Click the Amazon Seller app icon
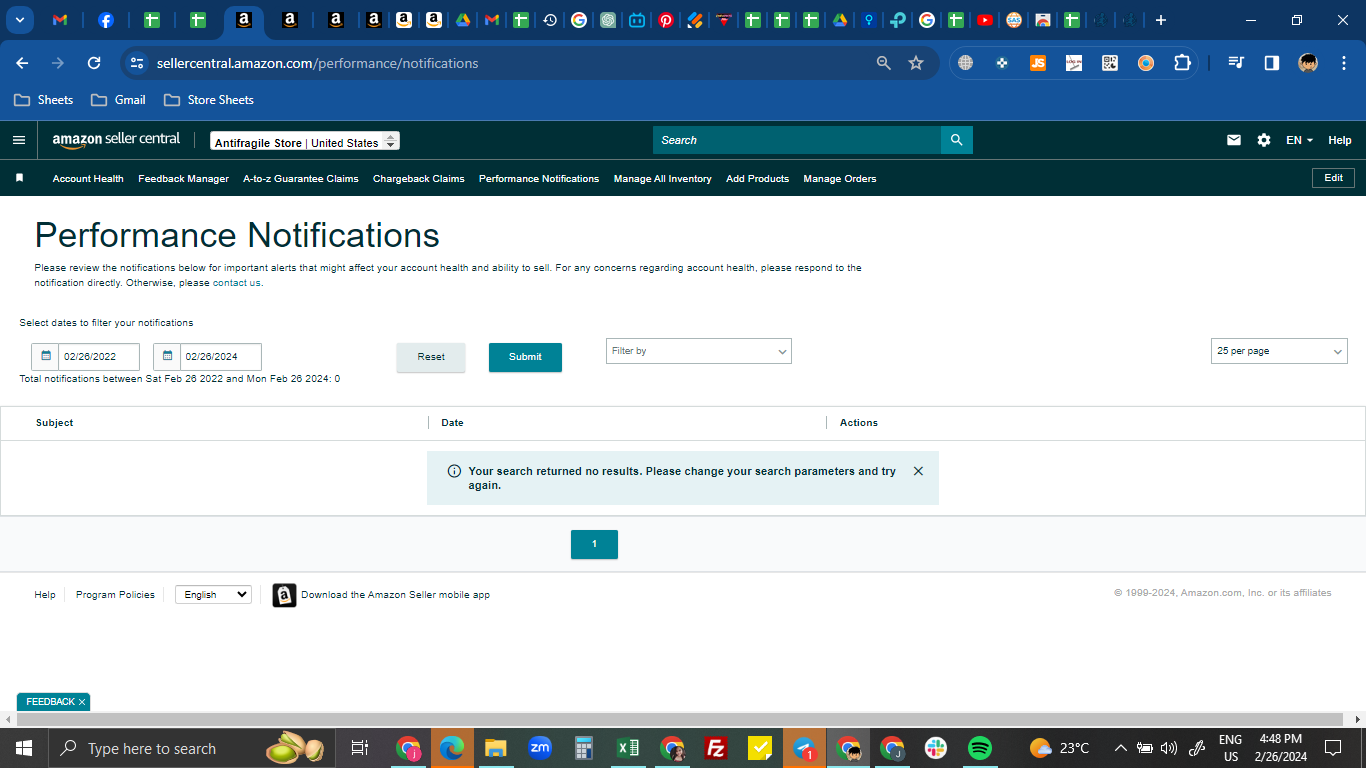Screen dimensions: 1366x768 (284, 595)
